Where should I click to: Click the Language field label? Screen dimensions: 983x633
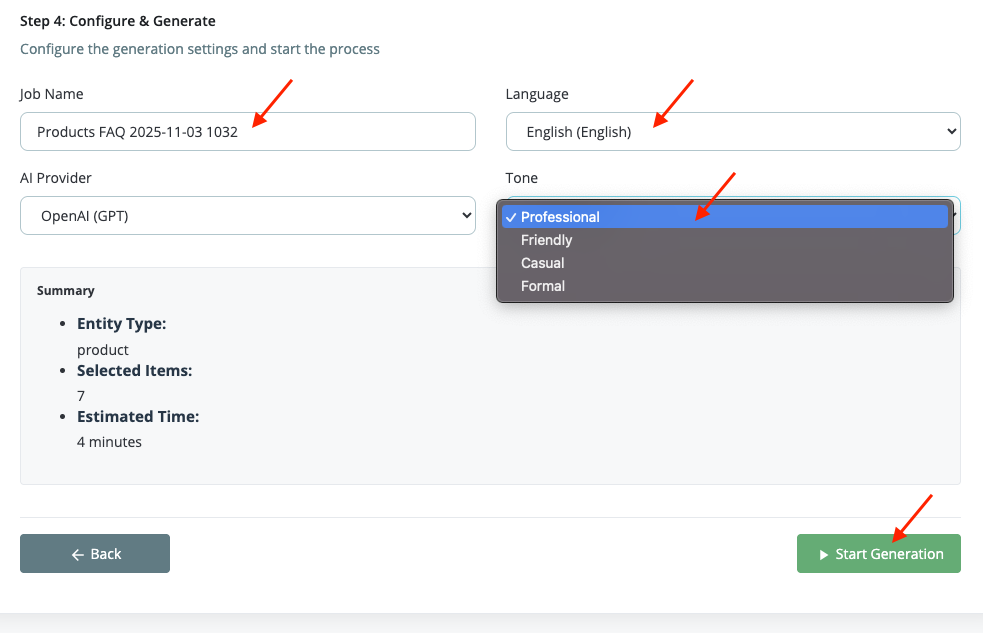[x=537, y=94]
